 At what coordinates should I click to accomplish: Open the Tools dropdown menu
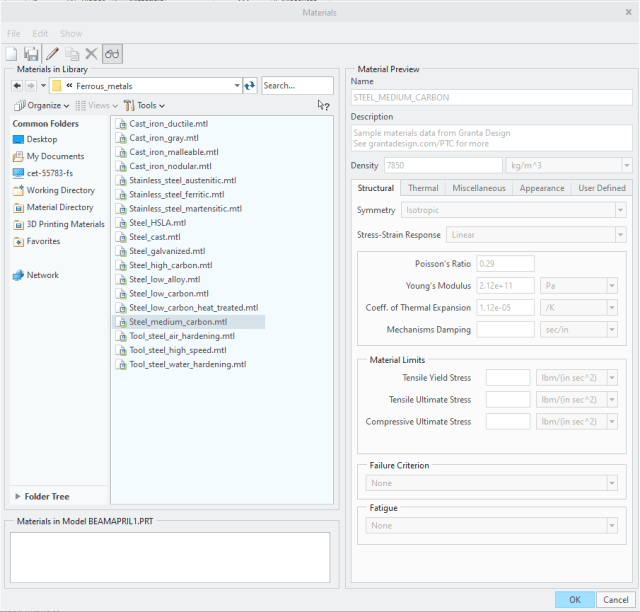point(144,105)
